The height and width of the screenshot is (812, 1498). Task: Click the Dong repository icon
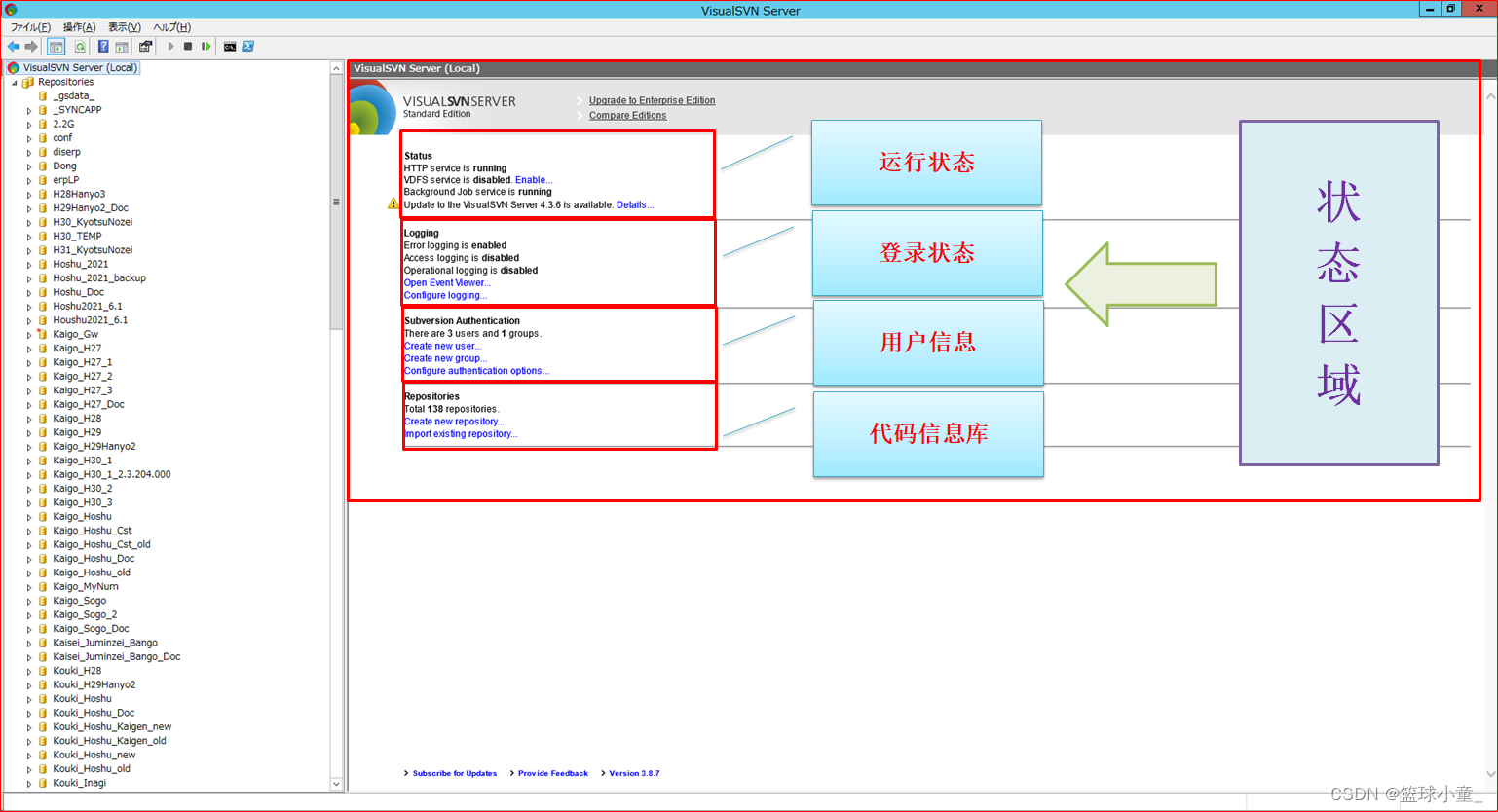(x=43, y=166)
